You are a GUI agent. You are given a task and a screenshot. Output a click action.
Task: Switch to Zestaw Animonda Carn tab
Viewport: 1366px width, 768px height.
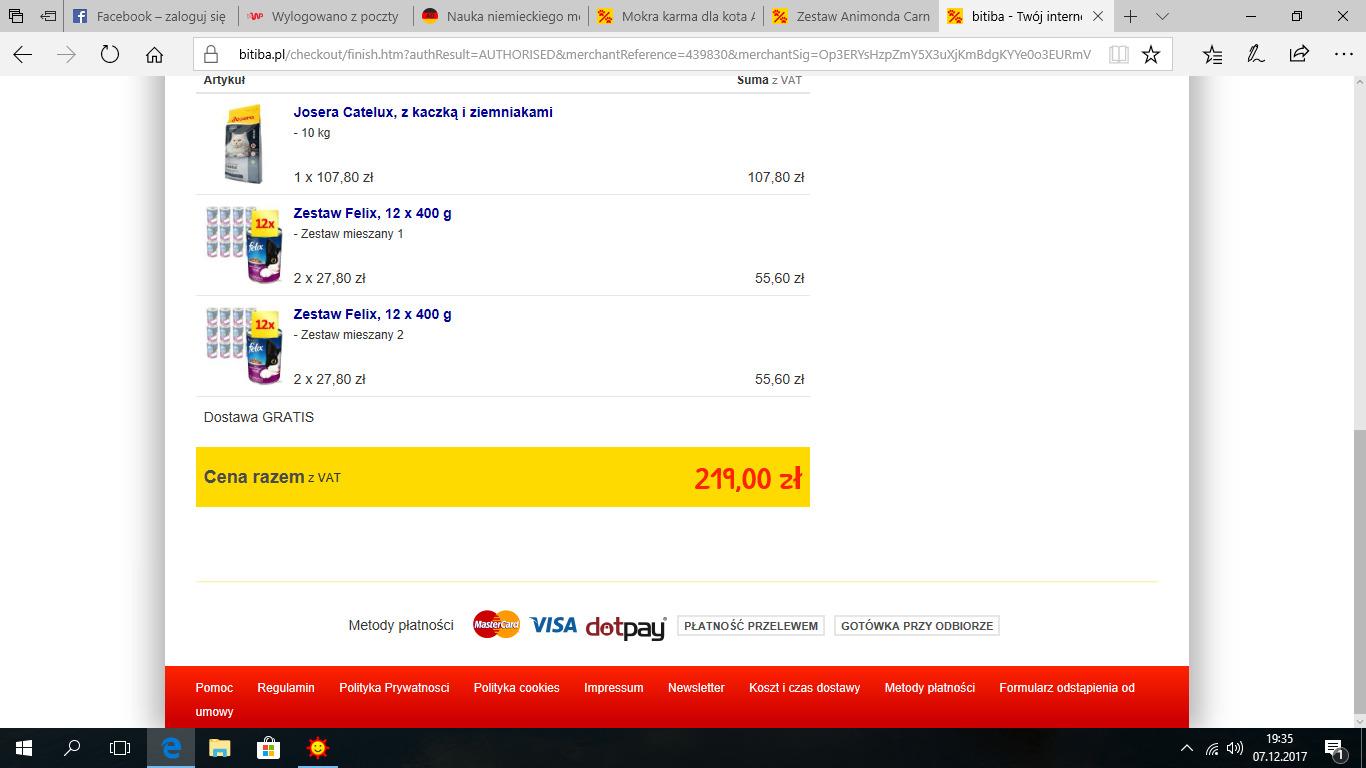(850, 16)
